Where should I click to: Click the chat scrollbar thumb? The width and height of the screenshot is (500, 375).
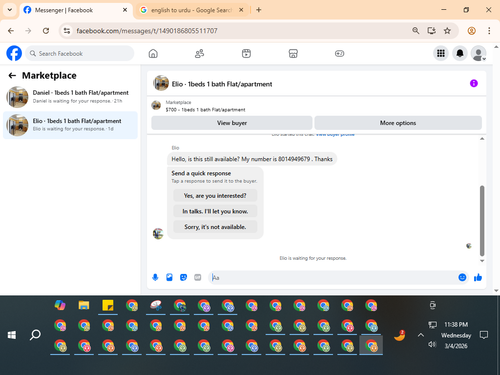click(x=482, y=221)
